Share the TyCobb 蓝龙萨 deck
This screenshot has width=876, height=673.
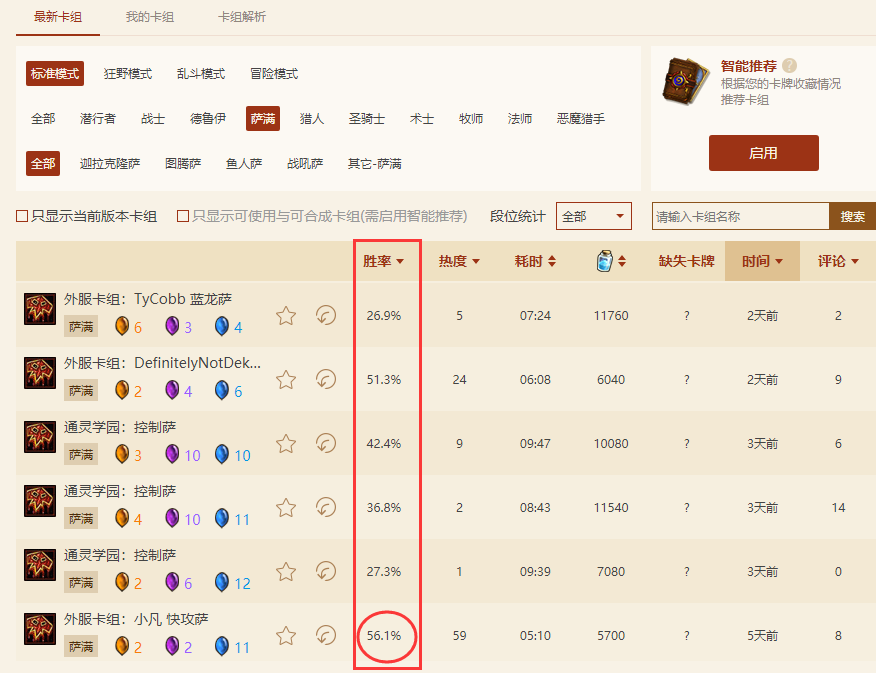(326, 316)
